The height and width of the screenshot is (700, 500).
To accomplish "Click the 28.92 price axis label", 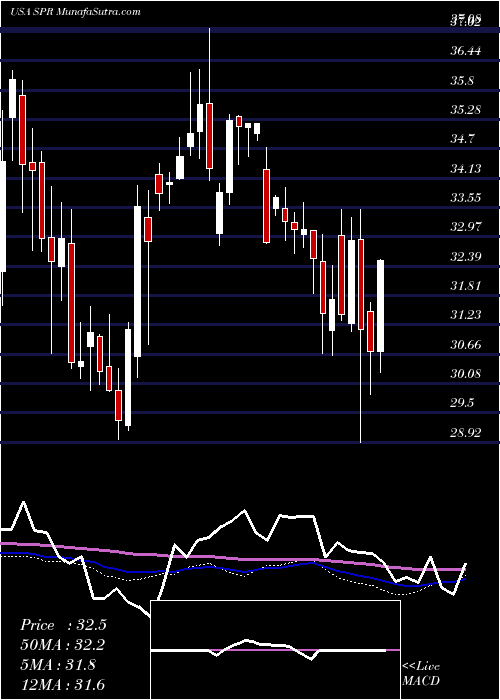I will 465,433.
